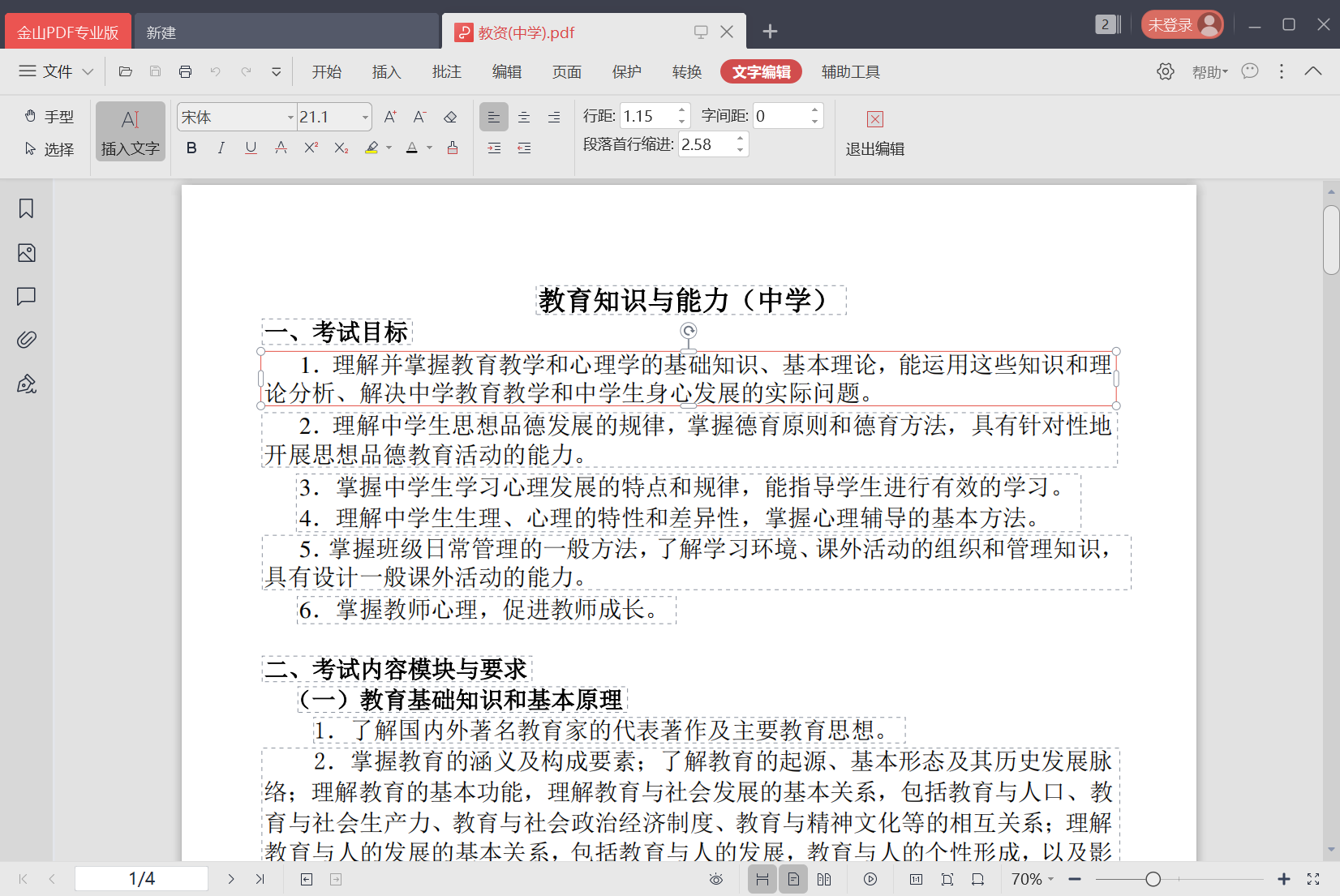Decrease font size with the A- icon
This screenshot has height=896, width=1340.
tap(419, 117)
